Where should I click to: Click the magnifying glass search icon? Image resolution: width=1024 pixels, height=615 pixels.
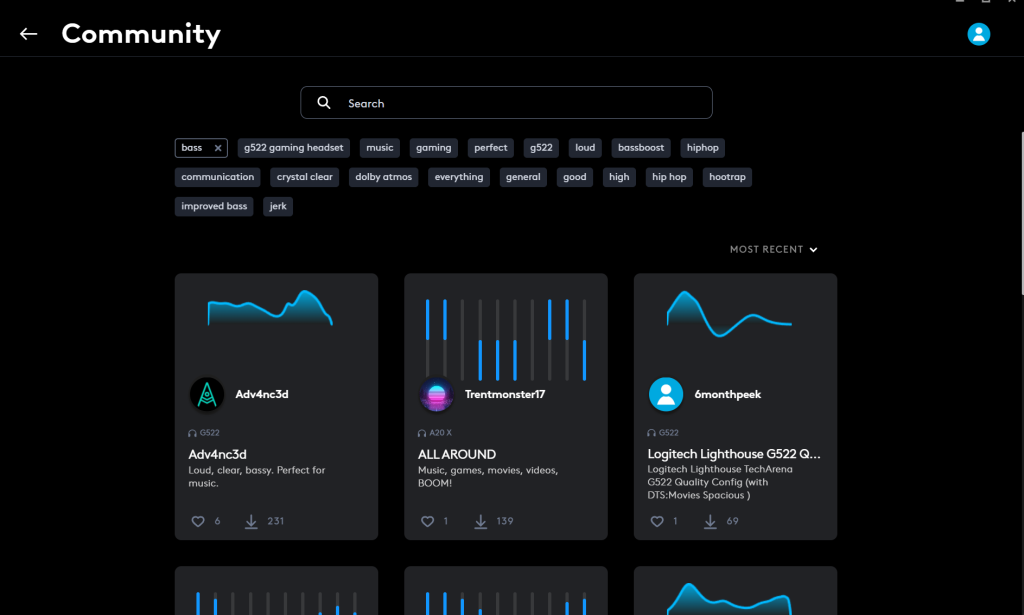(x=324, y=103)
